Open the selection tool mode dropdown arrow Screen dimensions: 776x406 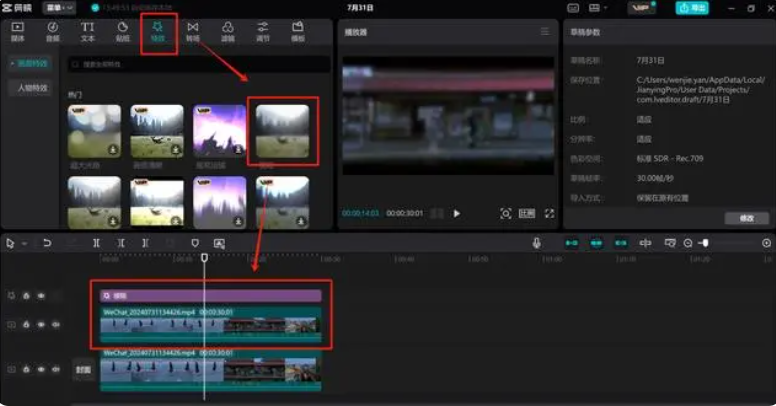tap(24, 243)
